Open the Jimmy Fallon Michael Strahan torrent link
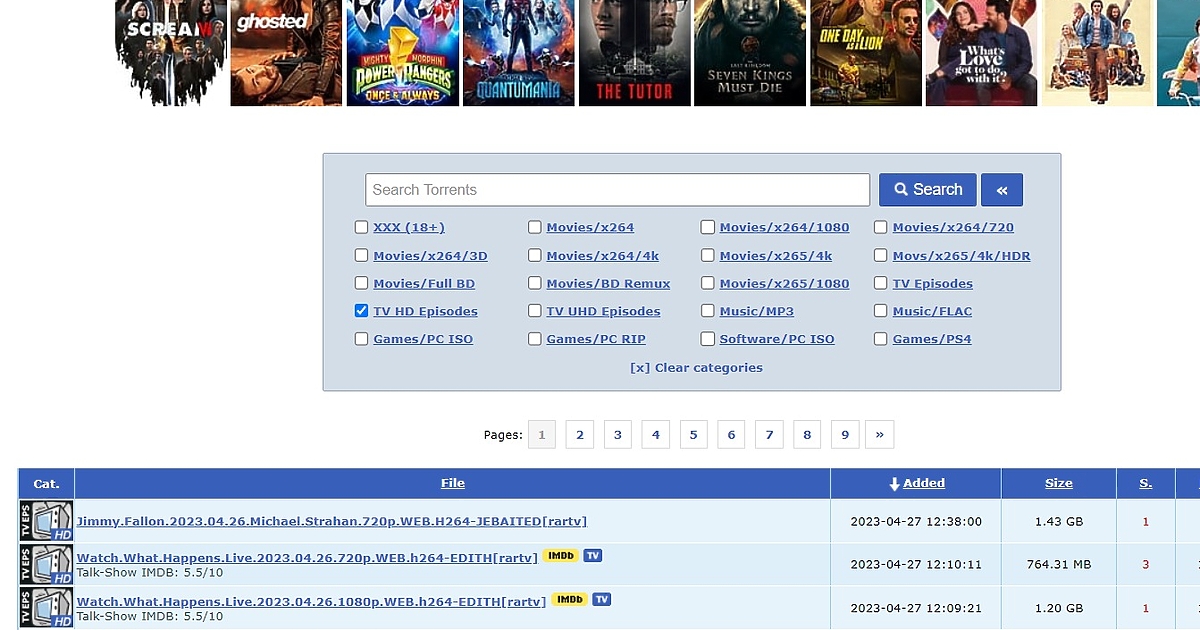1200x630 pixels. pos(331,521)
